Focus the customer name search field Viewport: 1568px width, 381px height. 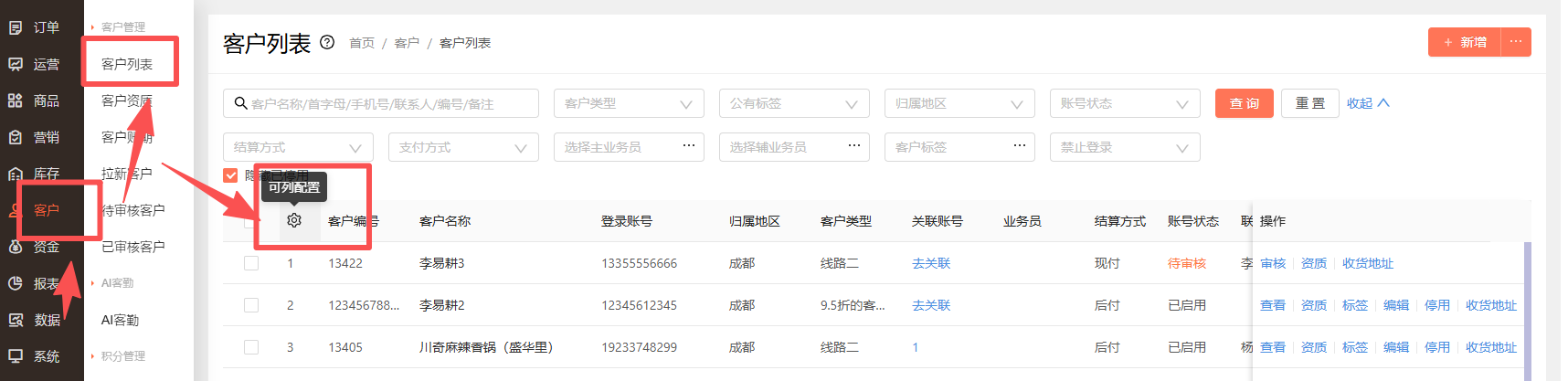pos(381,103)
